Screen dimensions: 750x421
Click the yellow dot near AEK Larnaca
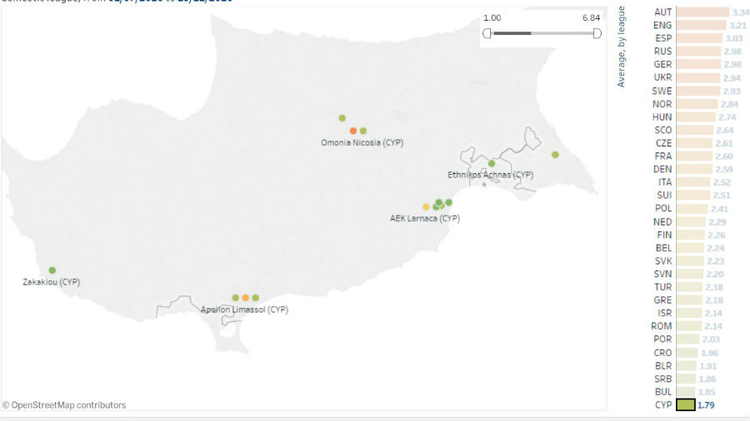click(x=426, y=207)
